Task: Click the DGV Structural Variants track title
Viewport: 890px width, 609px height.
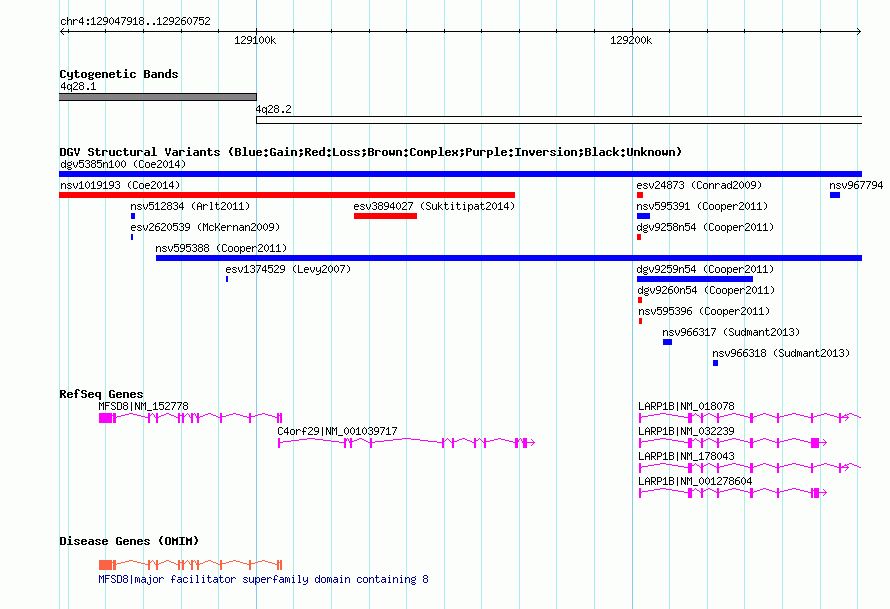Action: [x=370, y=152]
